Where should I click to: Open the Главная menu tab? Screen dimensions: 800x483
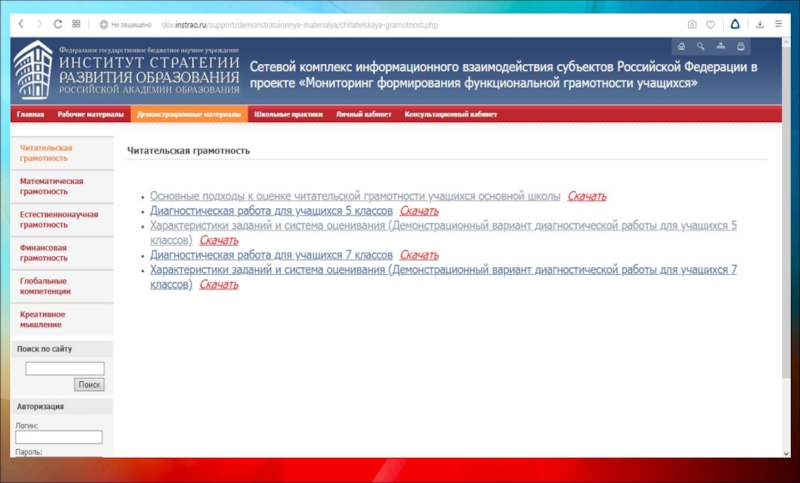[x=30, y=115]
